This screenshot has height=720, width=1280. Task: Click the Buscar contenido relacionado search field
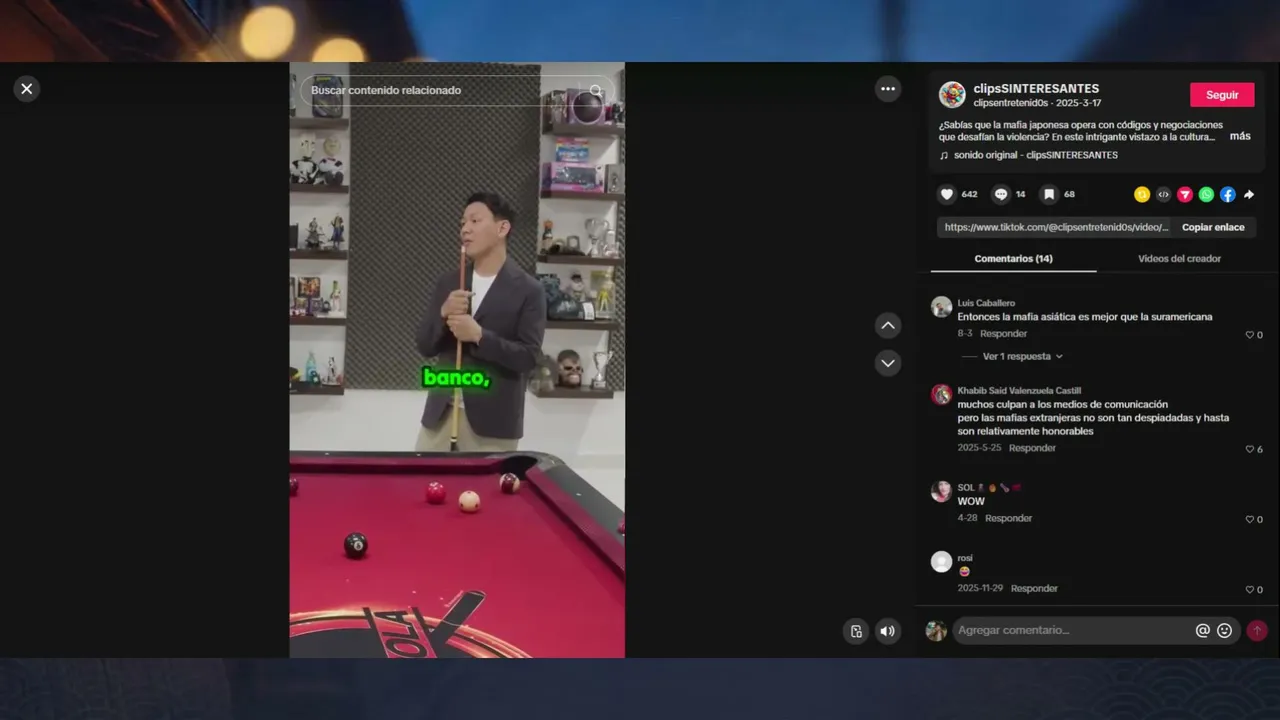[455, 90]
